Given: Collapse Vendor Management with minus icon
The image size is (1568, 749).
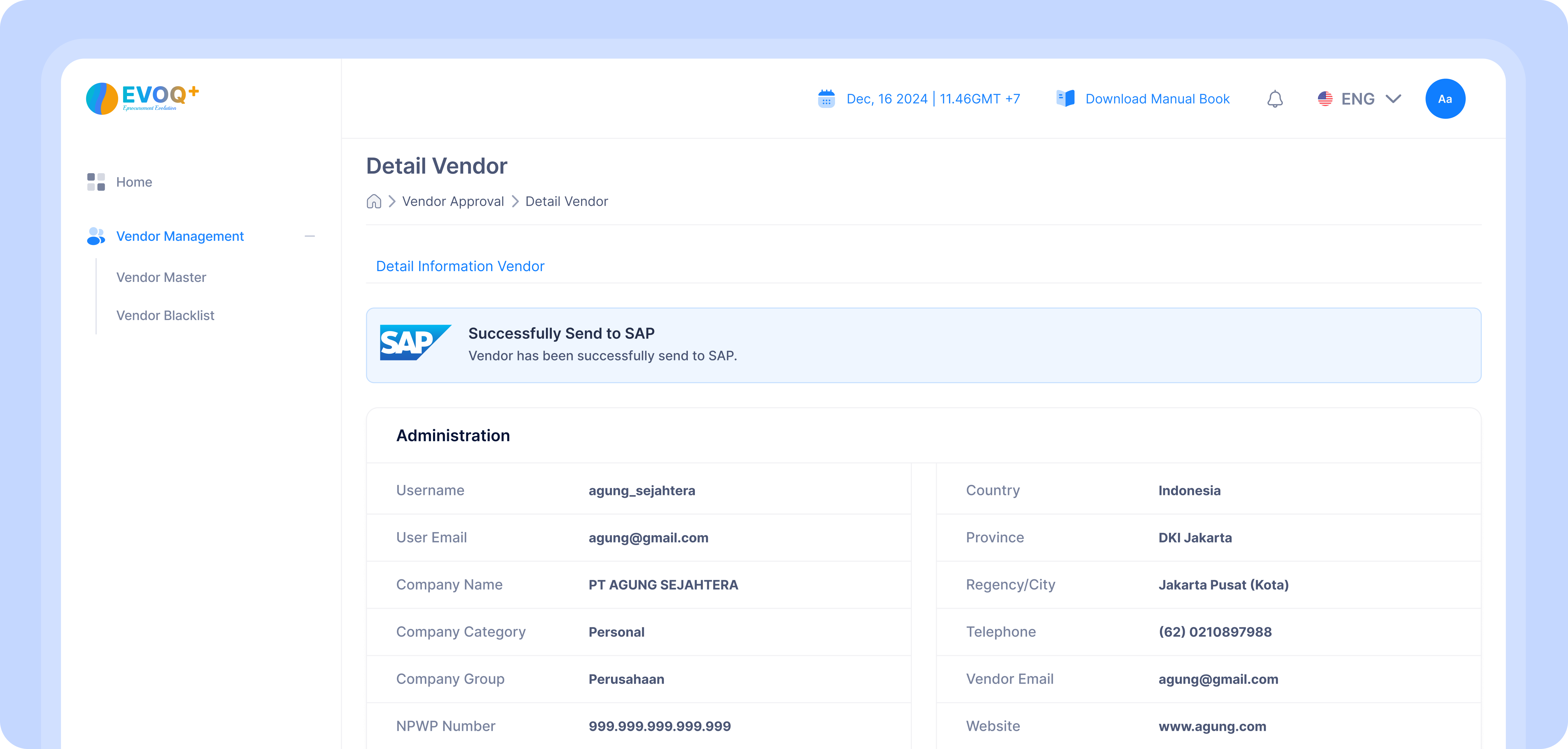Looking at the screenshot, I should click(310, 236).
